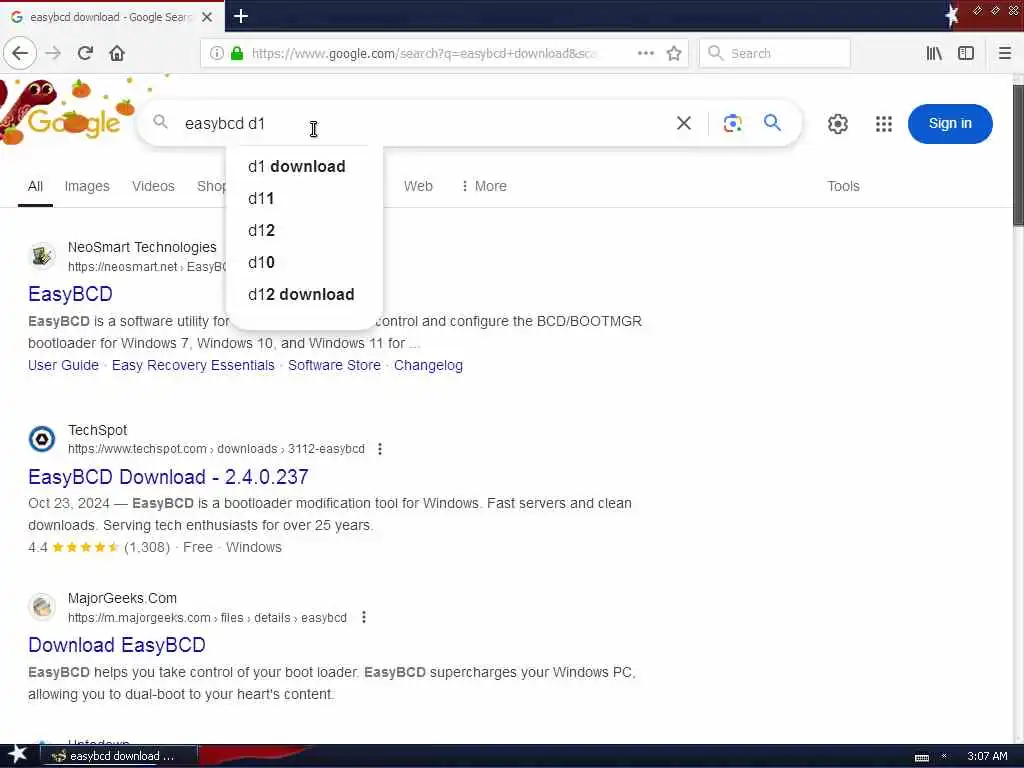Screen dimensions: 1024x768
Task: Click the 4.4 star rating text
Action: point(38,547)
